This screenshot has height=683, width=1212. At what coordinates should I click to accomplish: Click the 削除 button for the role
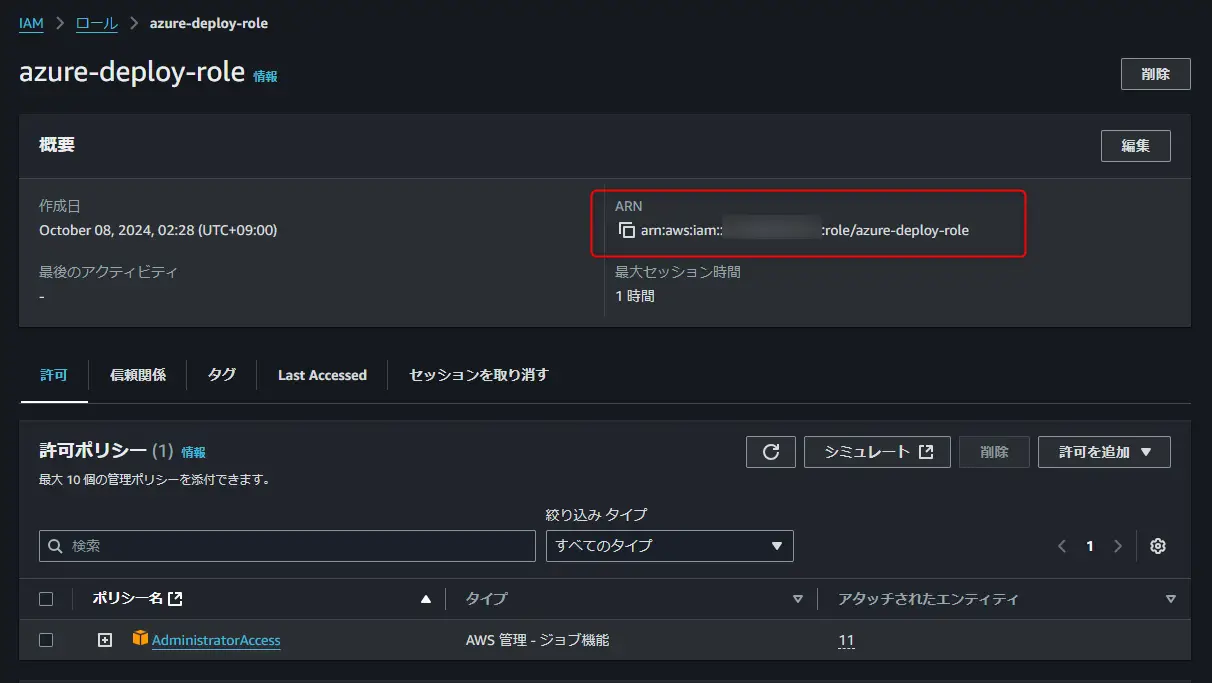click(x=1155, y=74)
